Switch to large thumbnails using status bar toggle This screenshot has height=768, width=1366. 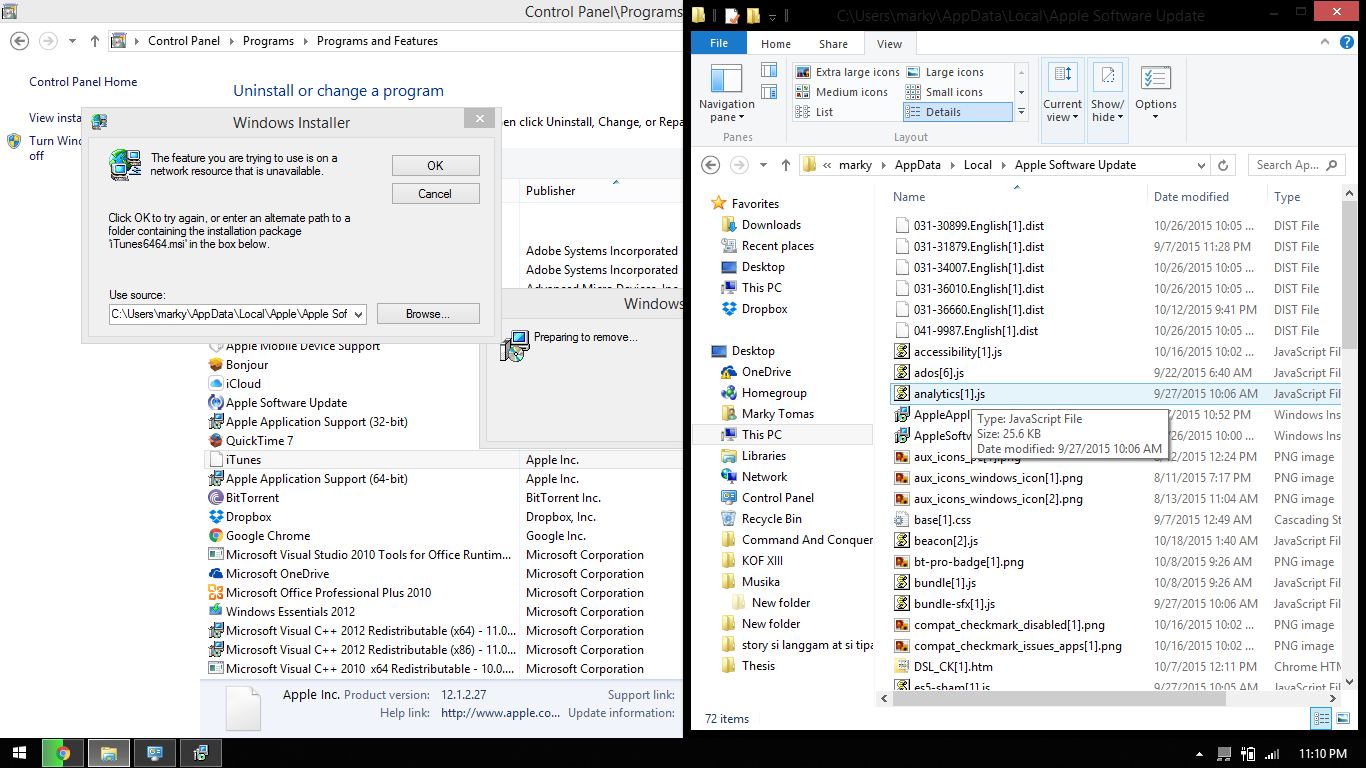tap(1341, 718)
